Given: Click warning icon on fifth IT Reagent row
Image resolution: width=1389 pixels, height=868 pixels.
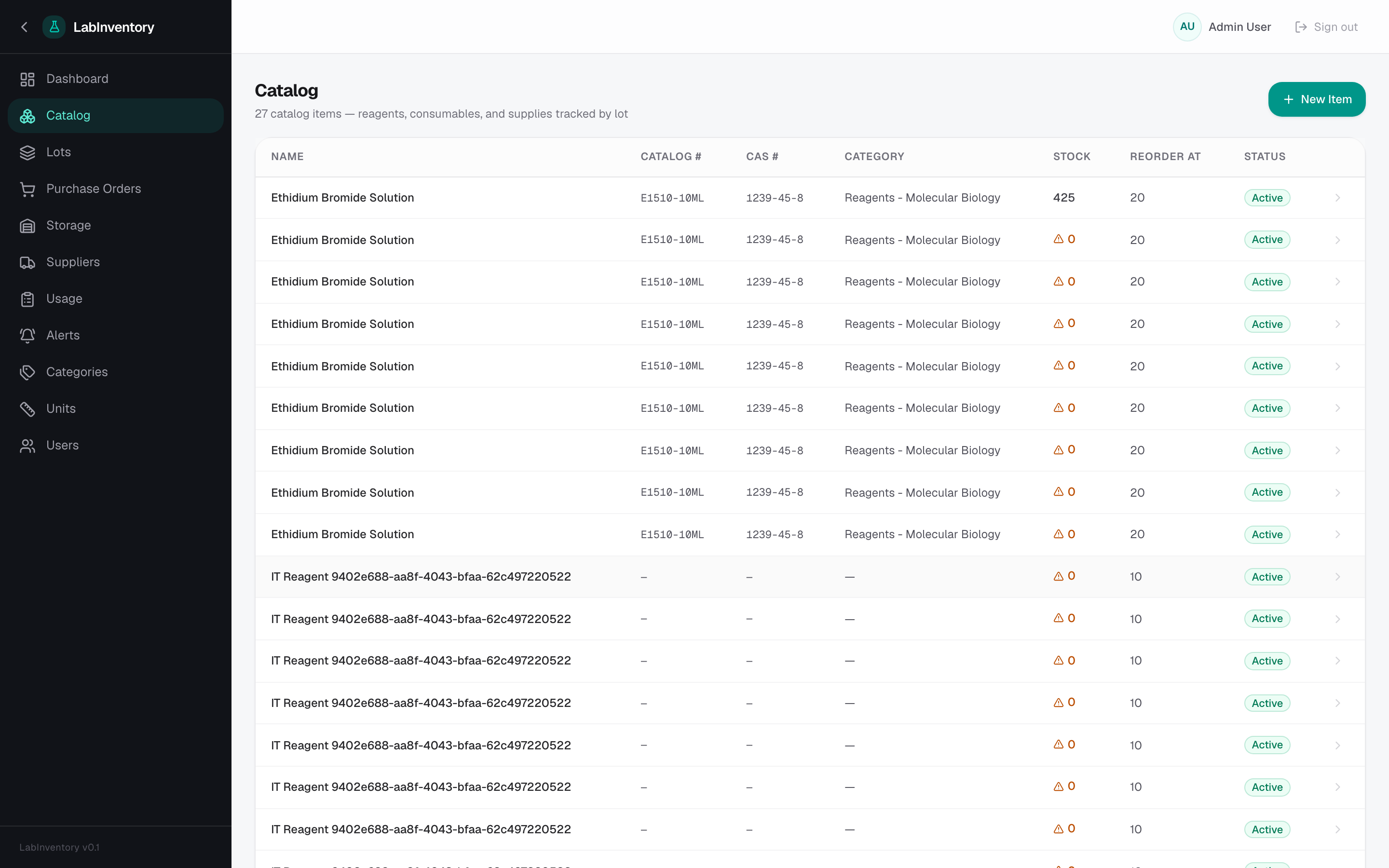Looking at the screenshot, I should (1059, 745).
